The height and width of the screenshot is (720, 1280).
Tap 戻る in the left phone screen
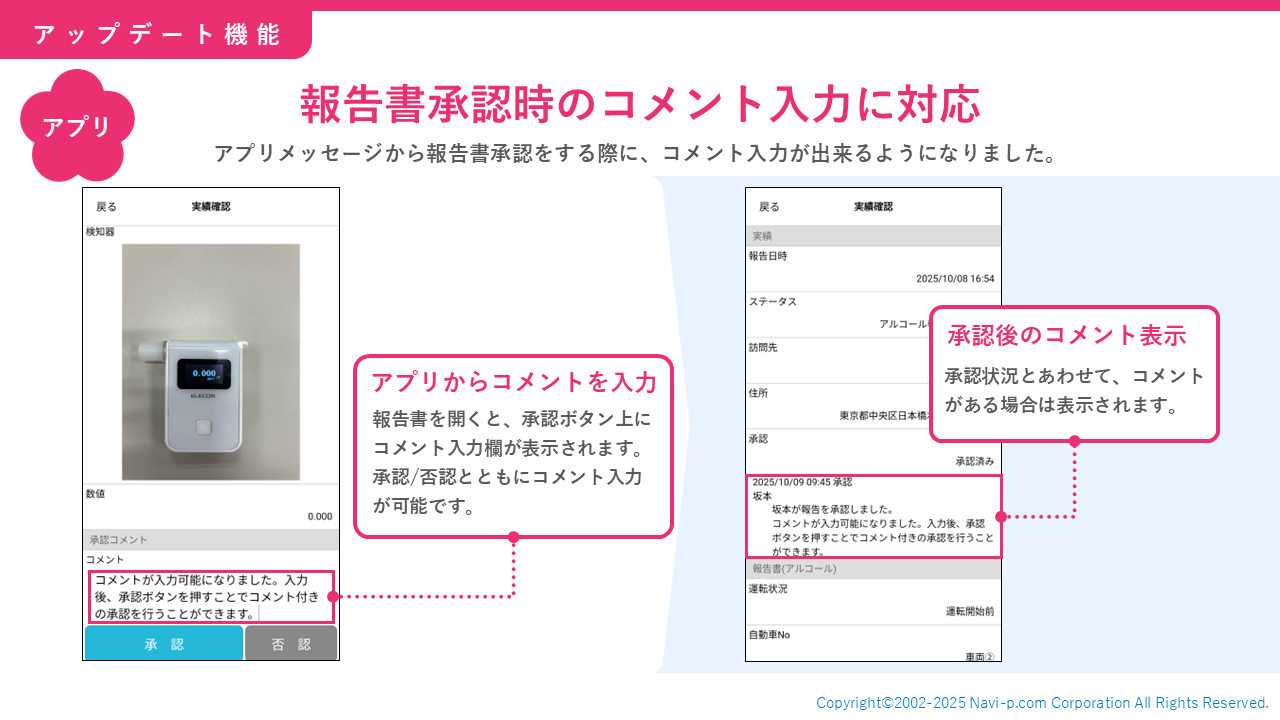tap(106, 207)
